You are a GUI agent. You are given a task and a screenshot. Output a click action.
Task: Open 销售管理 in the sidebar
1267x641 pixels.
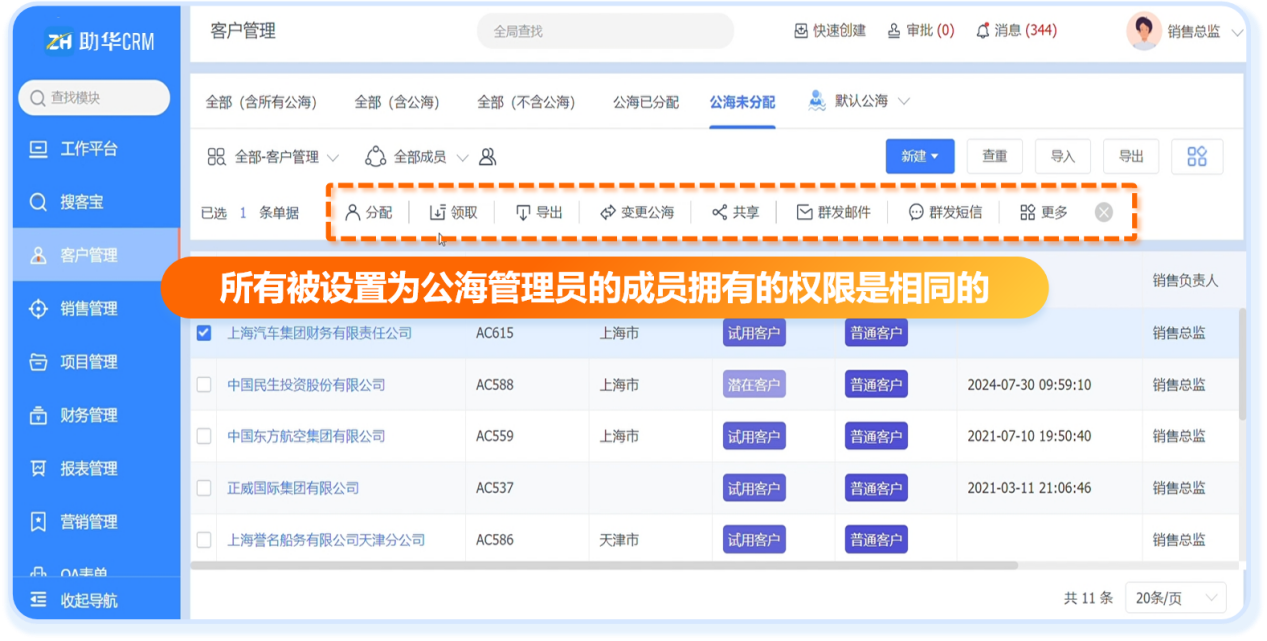[x=89, y=309]
